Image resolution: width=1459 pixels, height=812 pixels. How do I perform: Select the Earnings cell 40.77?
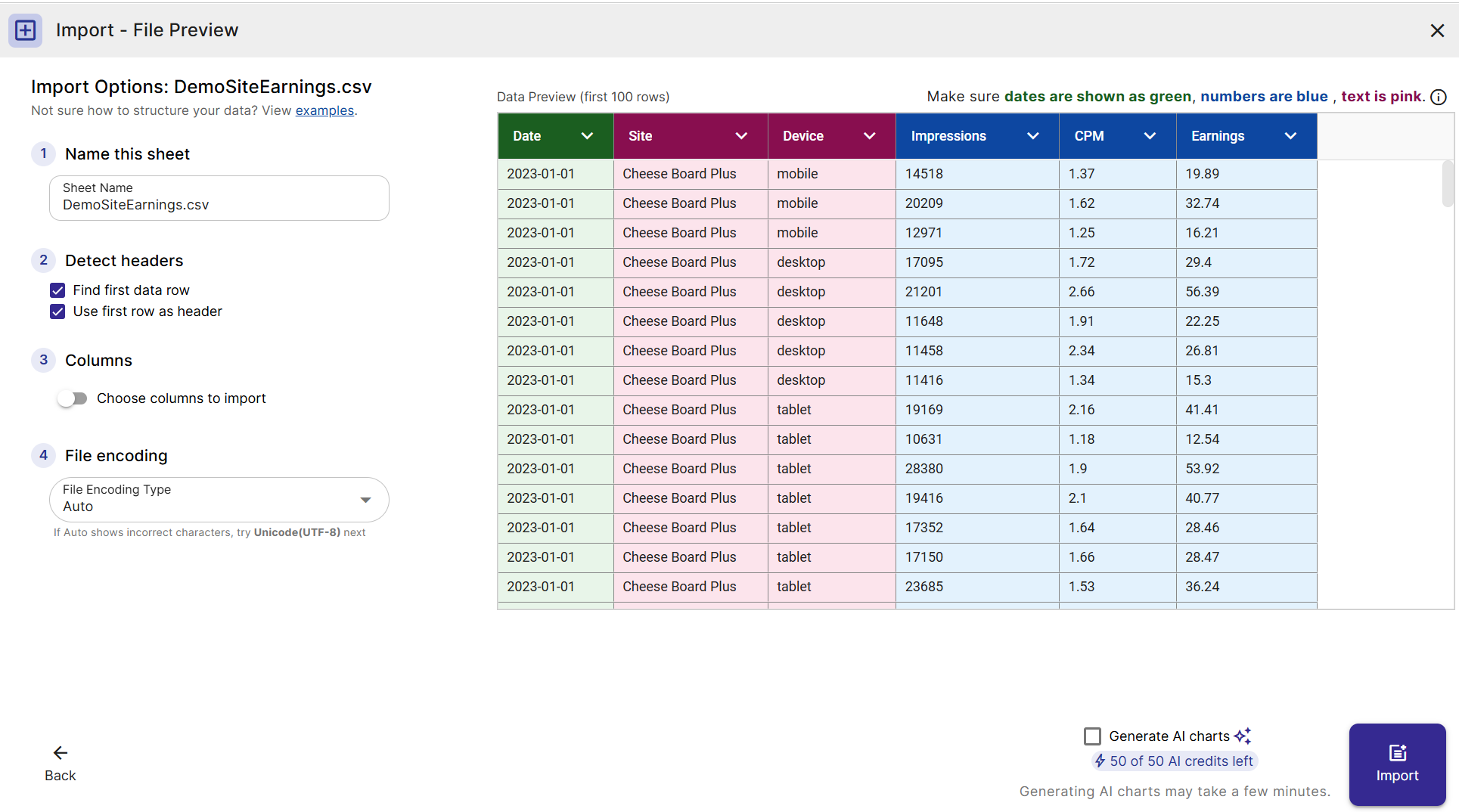coord(1246,498)
